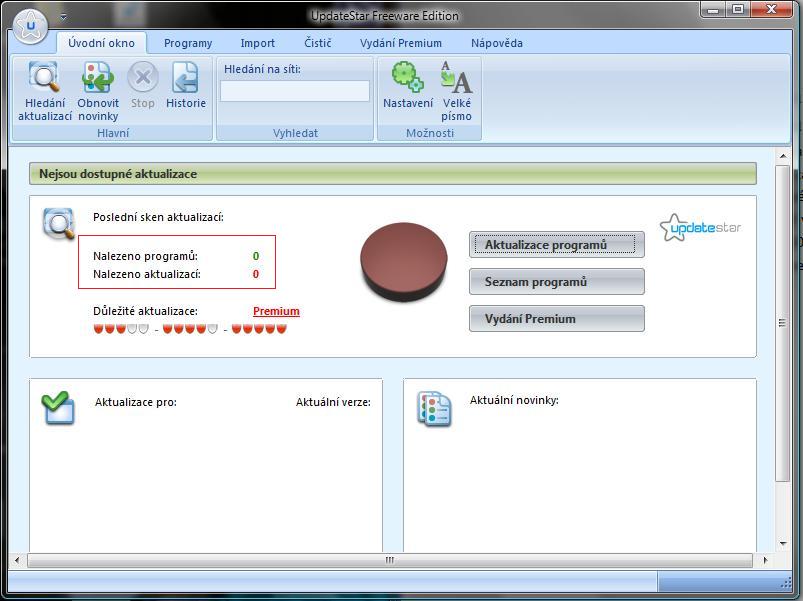Click the Aktualizace programů button

(557, 245)
